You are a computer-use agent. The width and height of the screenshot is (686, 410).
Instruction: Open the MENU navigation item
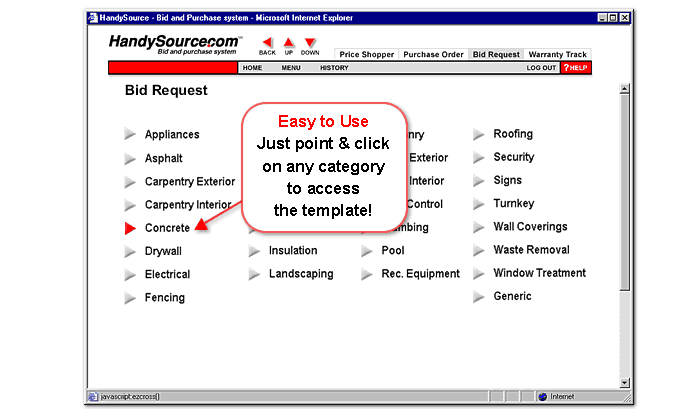coord(291,68)
